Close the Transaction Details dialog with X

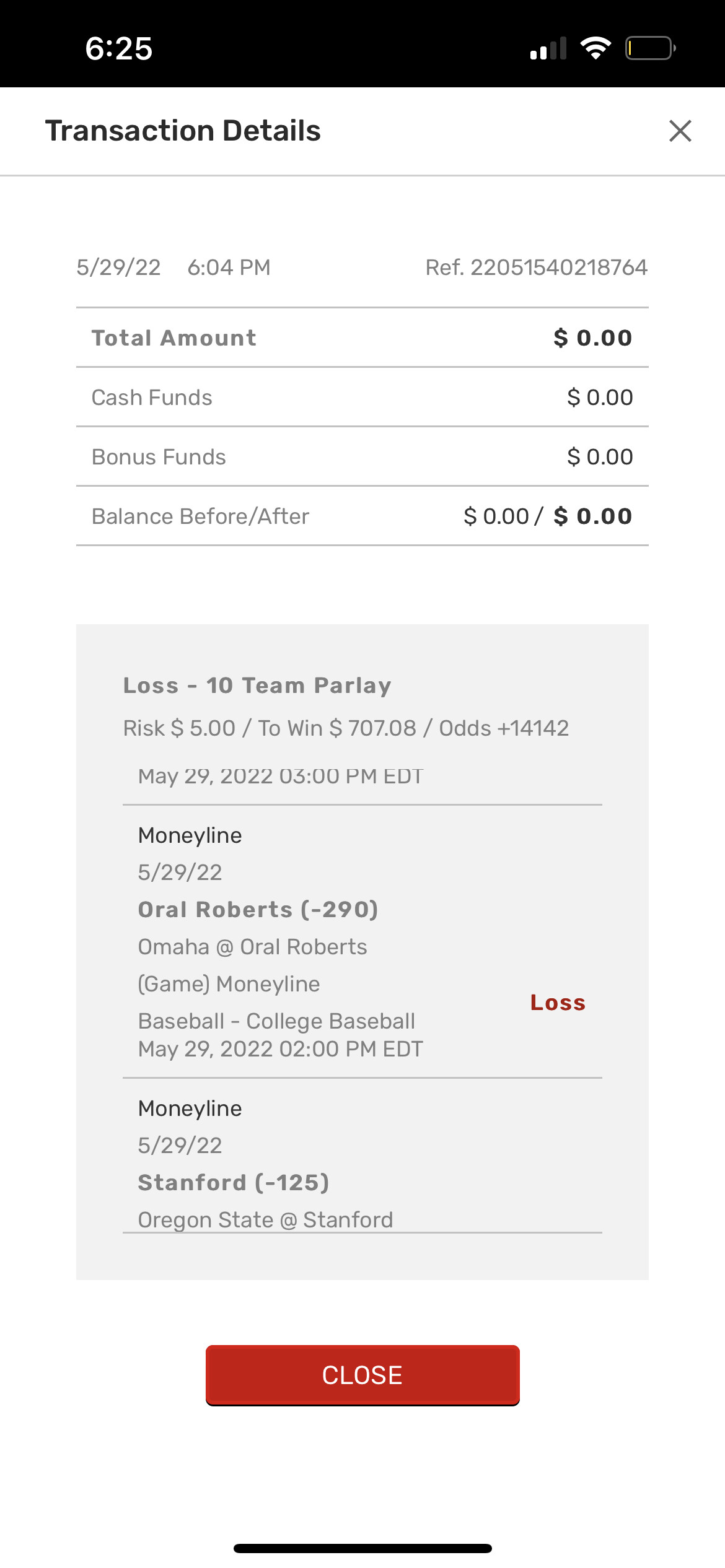point(680,131)
